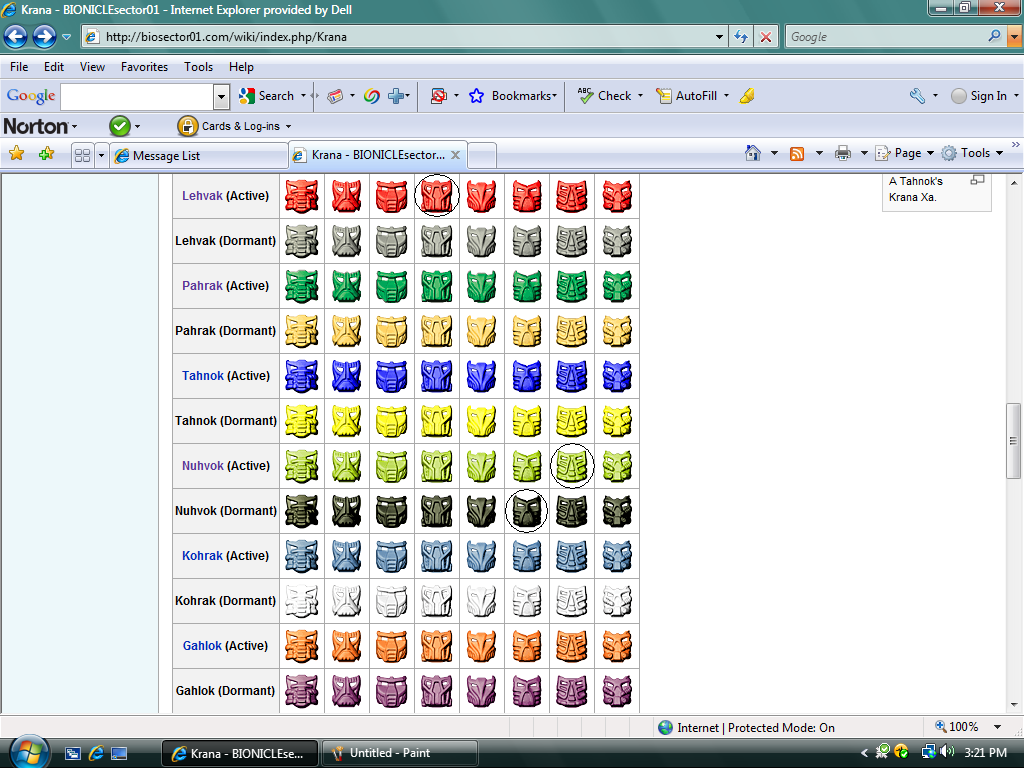This screenshot has height=768, width=1024.
Task: Click the circled black Nuhvok Dormant krana
Action: (x=526, y=511)
